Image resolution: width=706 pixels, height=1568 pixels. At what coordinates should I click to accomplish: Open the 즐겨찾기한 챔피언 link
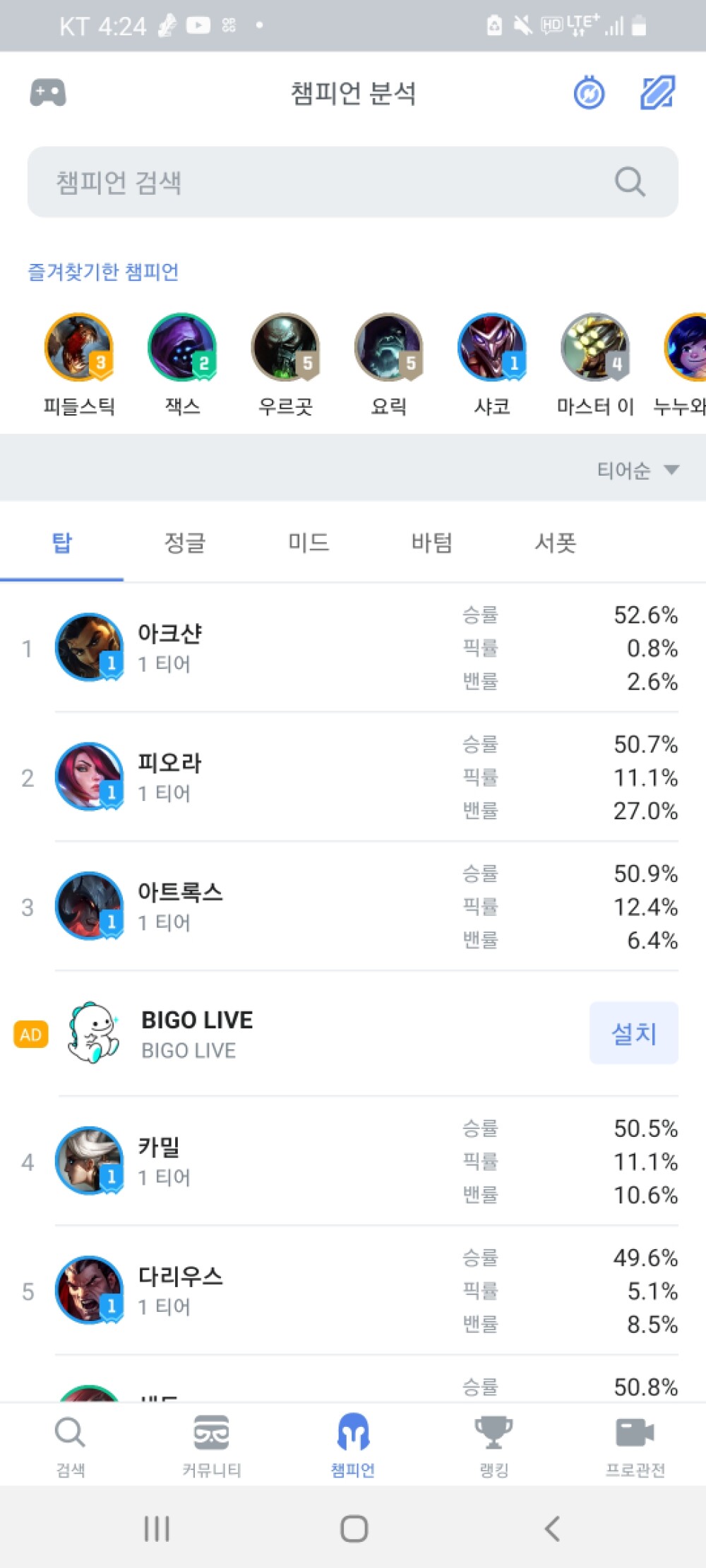(x=103, y=272)
